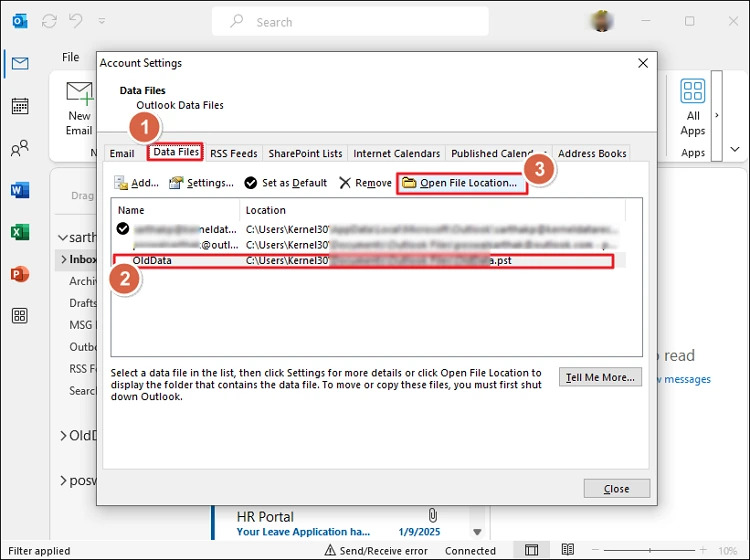Open the MSG folder

(82, 325)
